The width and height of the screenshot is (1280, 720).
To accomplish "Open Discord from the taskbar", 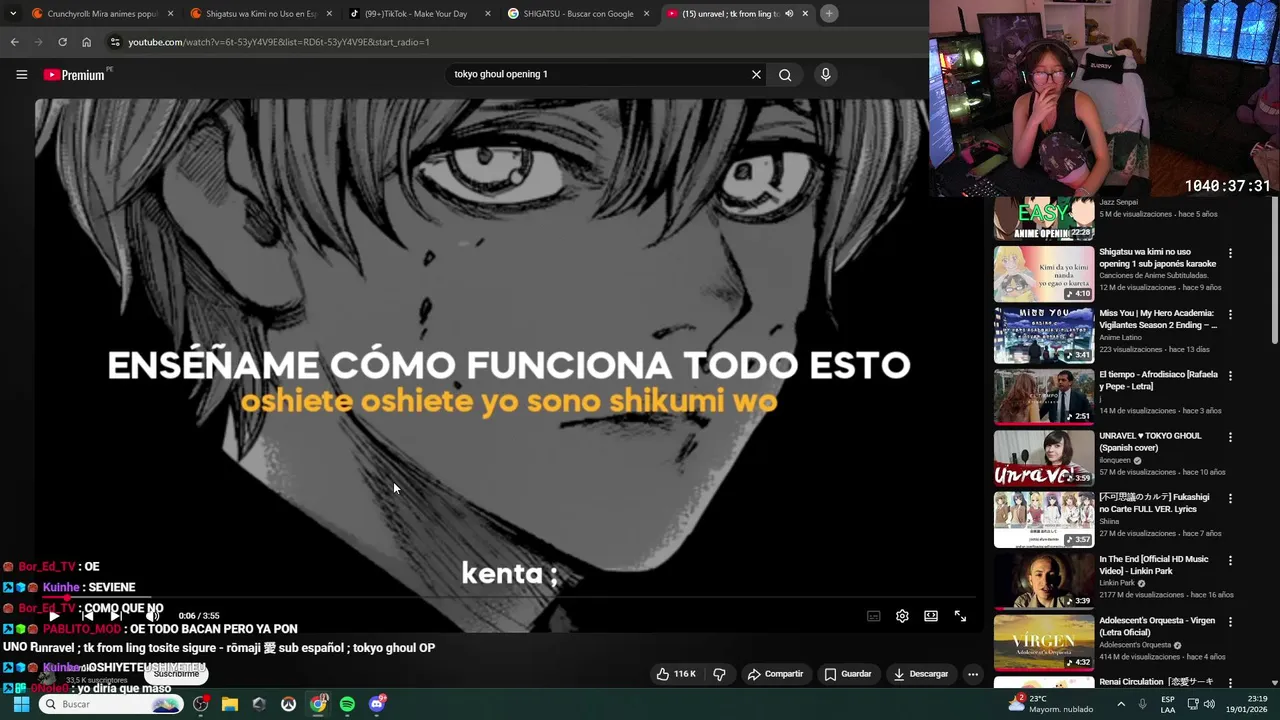I will 377,704.
